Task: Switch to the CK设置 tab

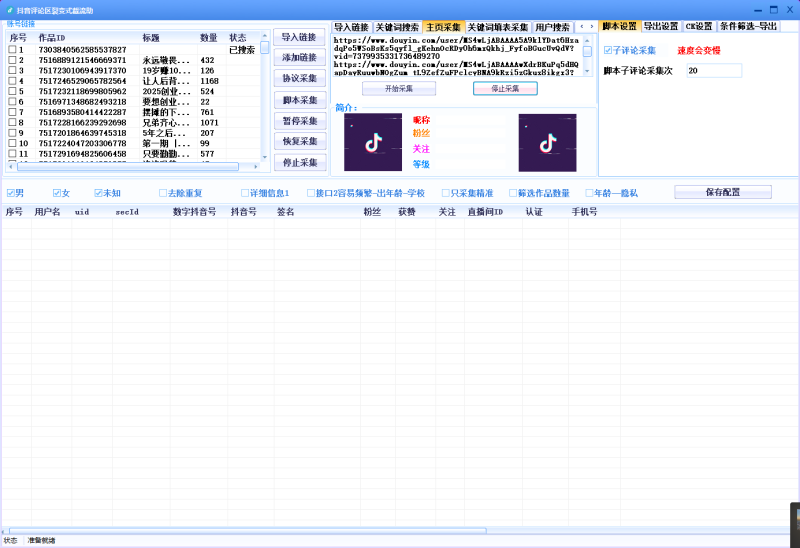Action: pos(699,26)
